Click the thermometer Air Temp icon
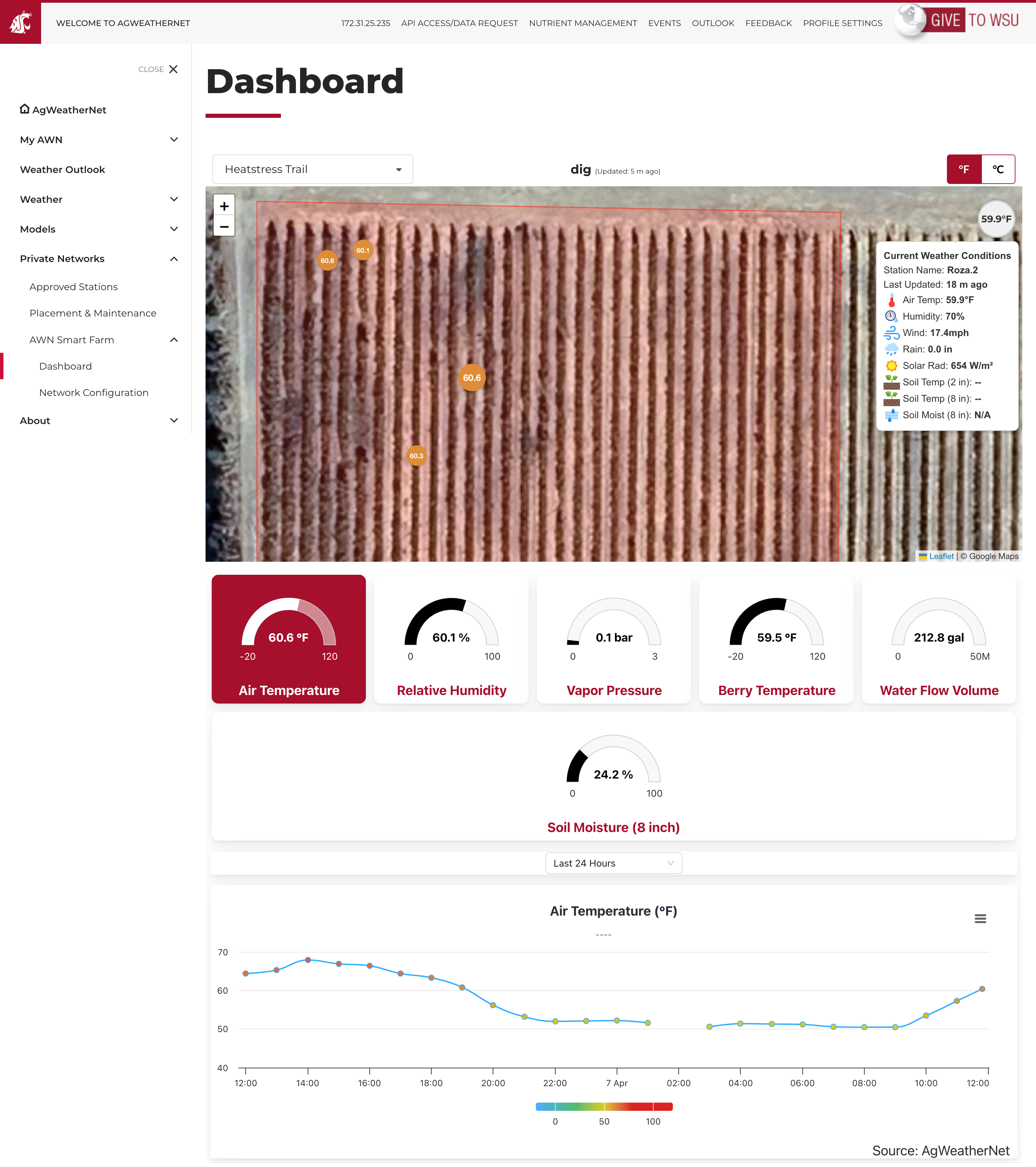The width and height of the screenshot is (1036, 1167). (891, 300)
